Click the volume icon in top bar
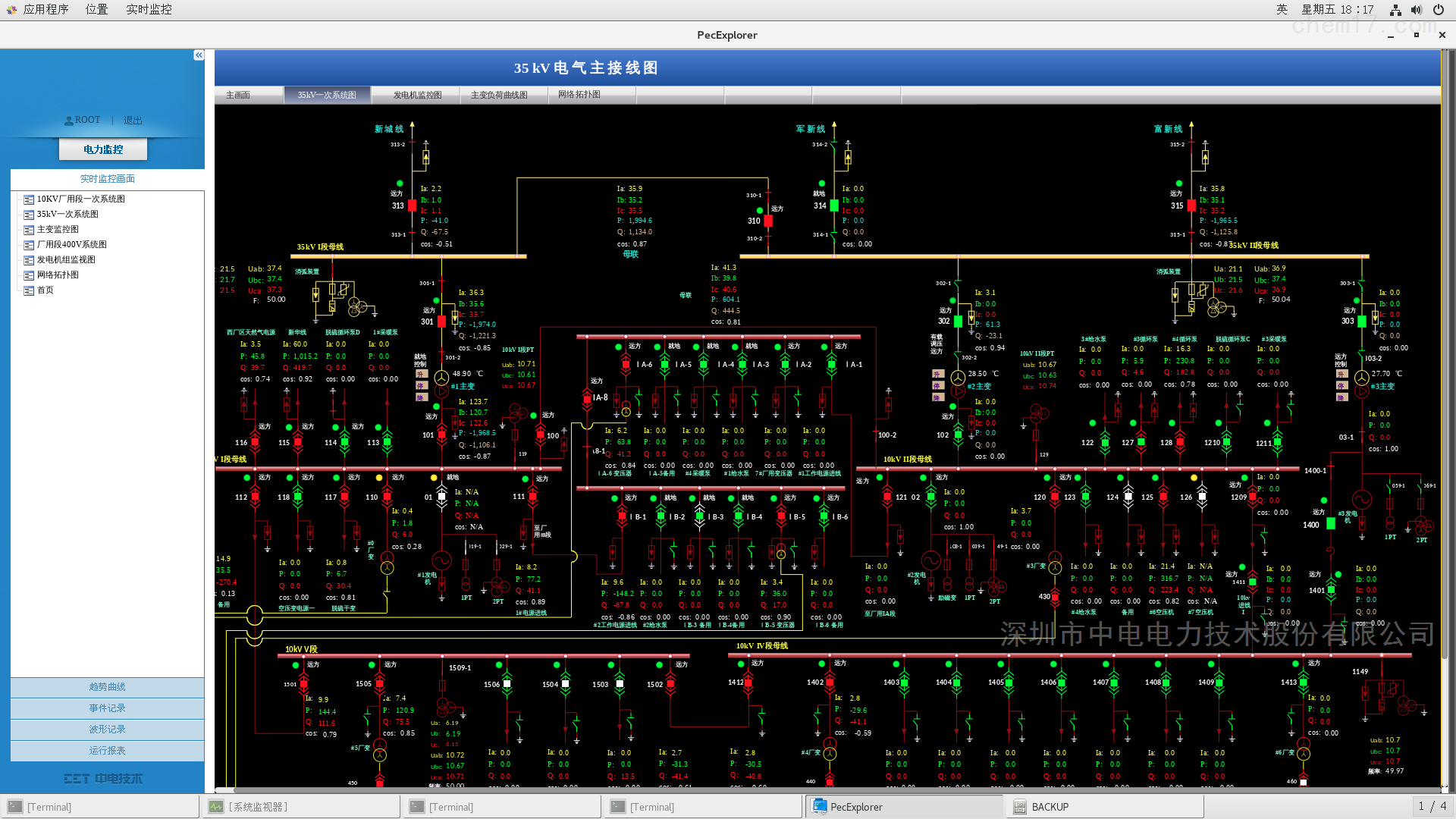Screen dimensions: 1456x819 pyautogui.click(x=1416, y=10)
